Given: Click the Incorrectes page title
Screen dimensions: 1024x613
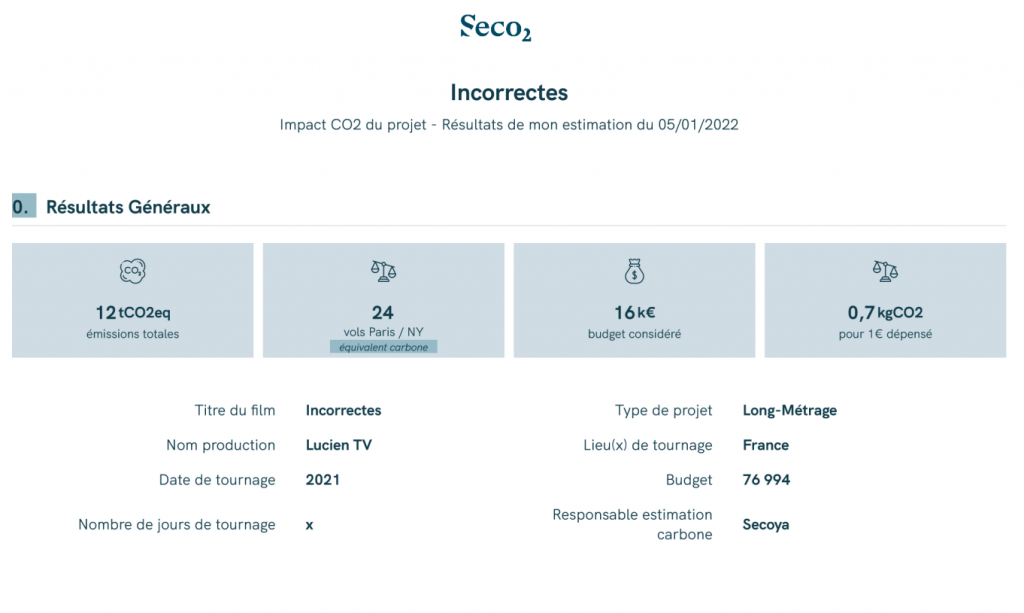Looking at the screenshot, I should (509, 93).
